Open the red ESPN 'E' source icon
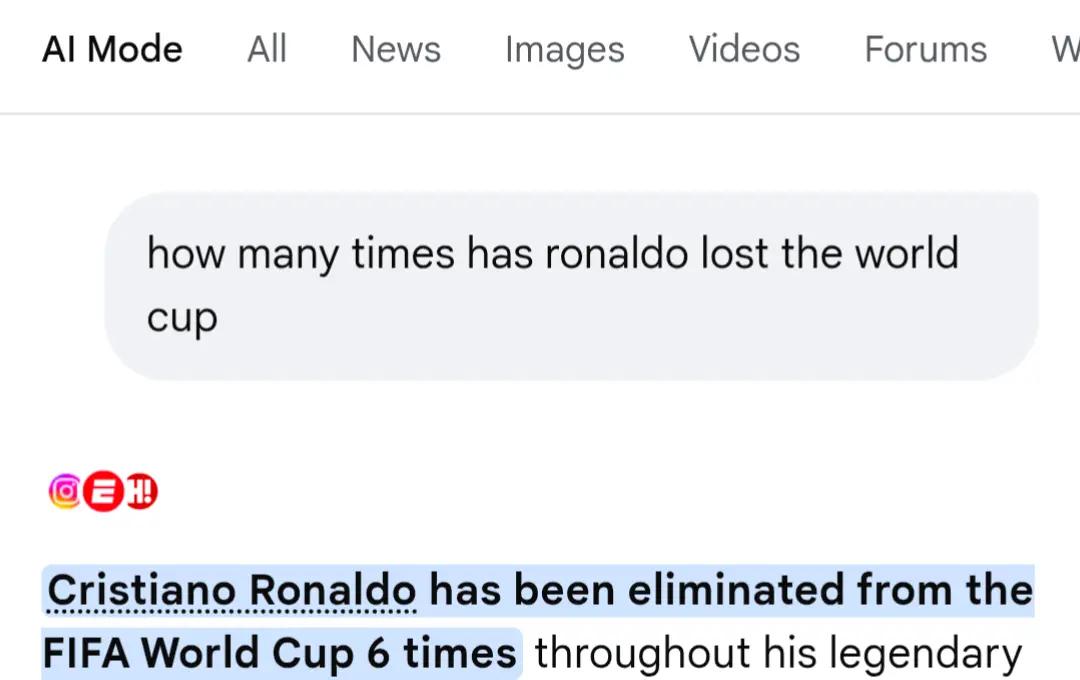The height and width of the screenshot is (680, 1080). pyautogui.click(x=103, y=491)
